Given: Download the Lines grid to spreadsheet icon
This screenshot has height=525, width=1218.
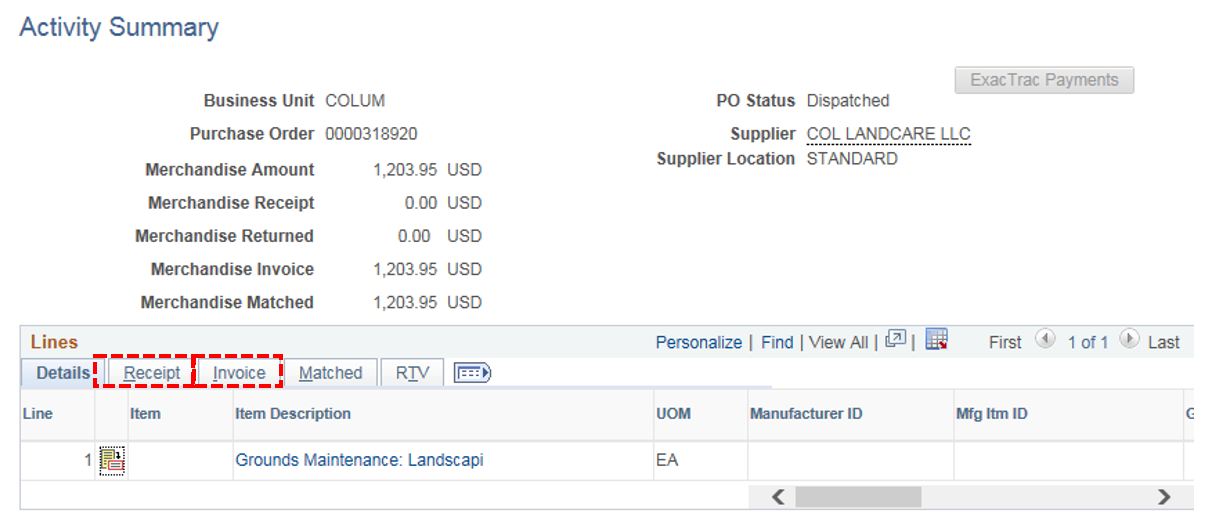Looking at the screenshot, I should point(937,340).
